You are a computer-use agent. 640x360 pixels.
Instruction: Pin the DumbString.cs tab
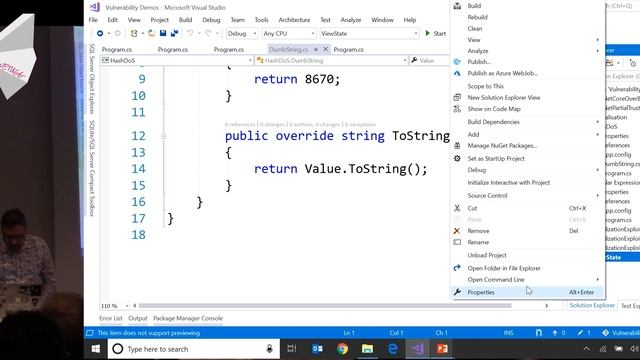316,49
